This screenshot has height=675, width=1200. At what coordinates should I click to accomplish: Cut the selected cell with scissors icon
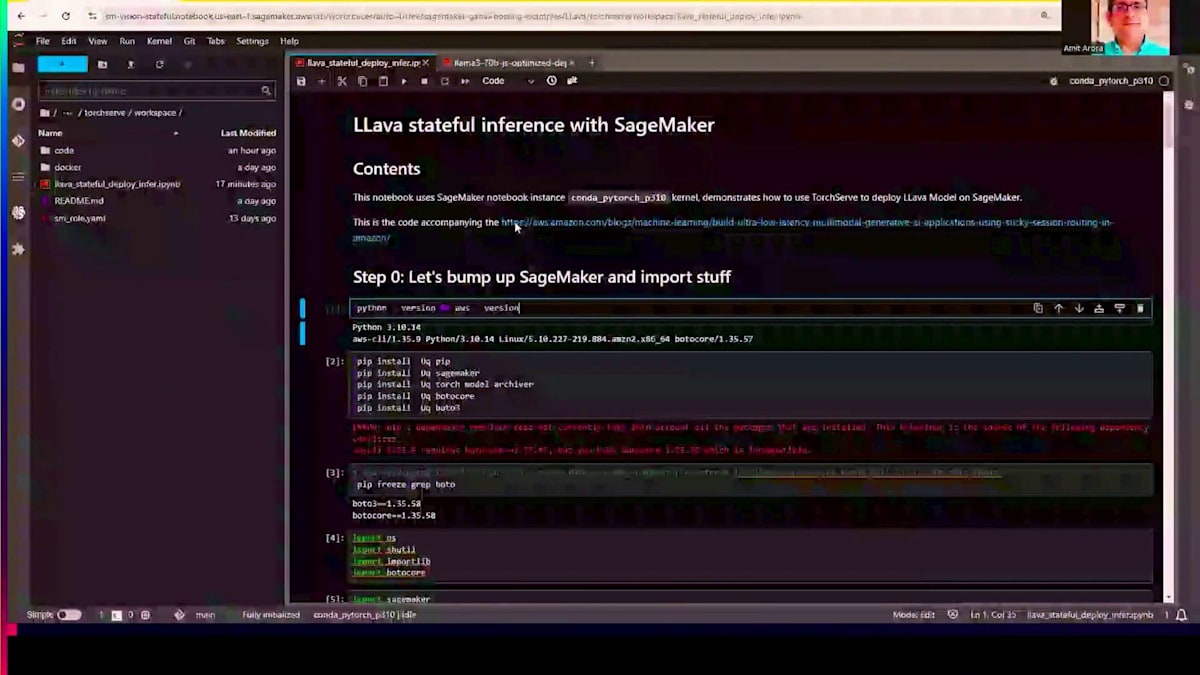(x=342, y=81)
